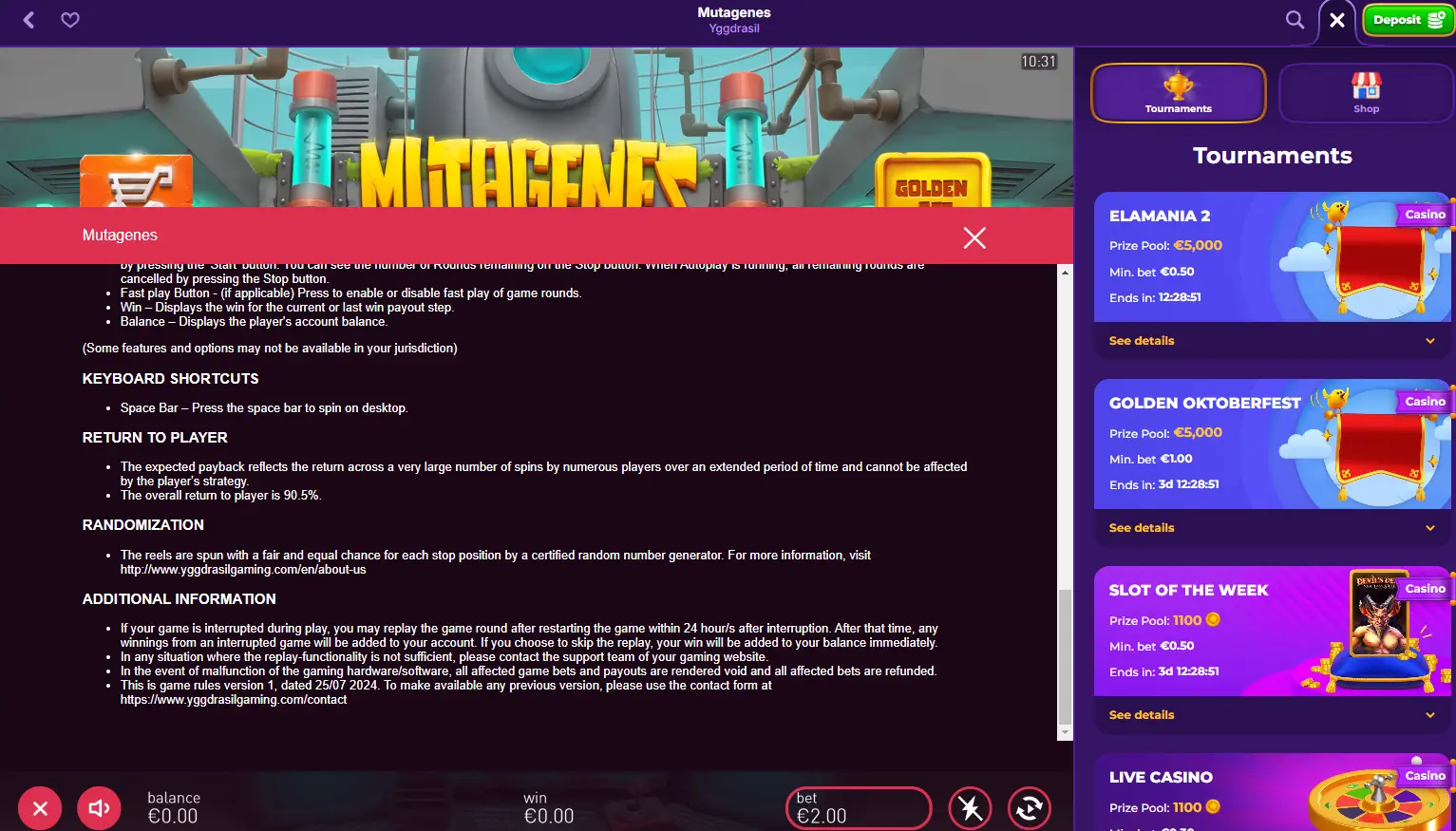Click the autoplay spin arrows button
This screenshot has width=1456, height=831.
click(x=1029, y=808)
